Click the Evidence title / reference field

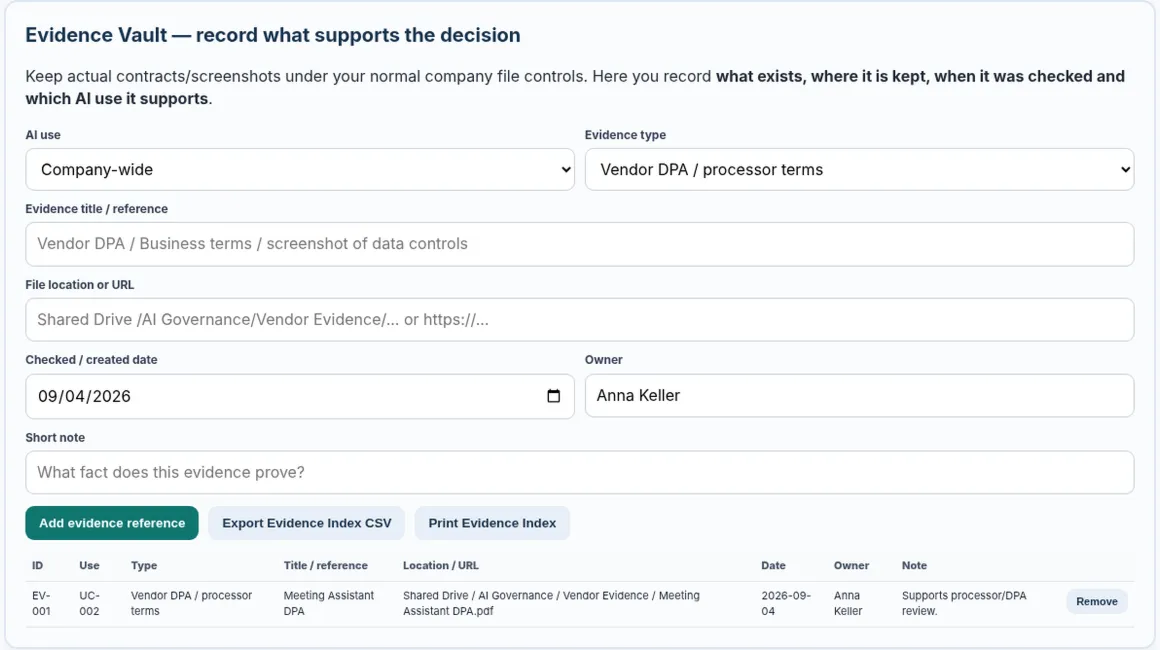point(579,244)
